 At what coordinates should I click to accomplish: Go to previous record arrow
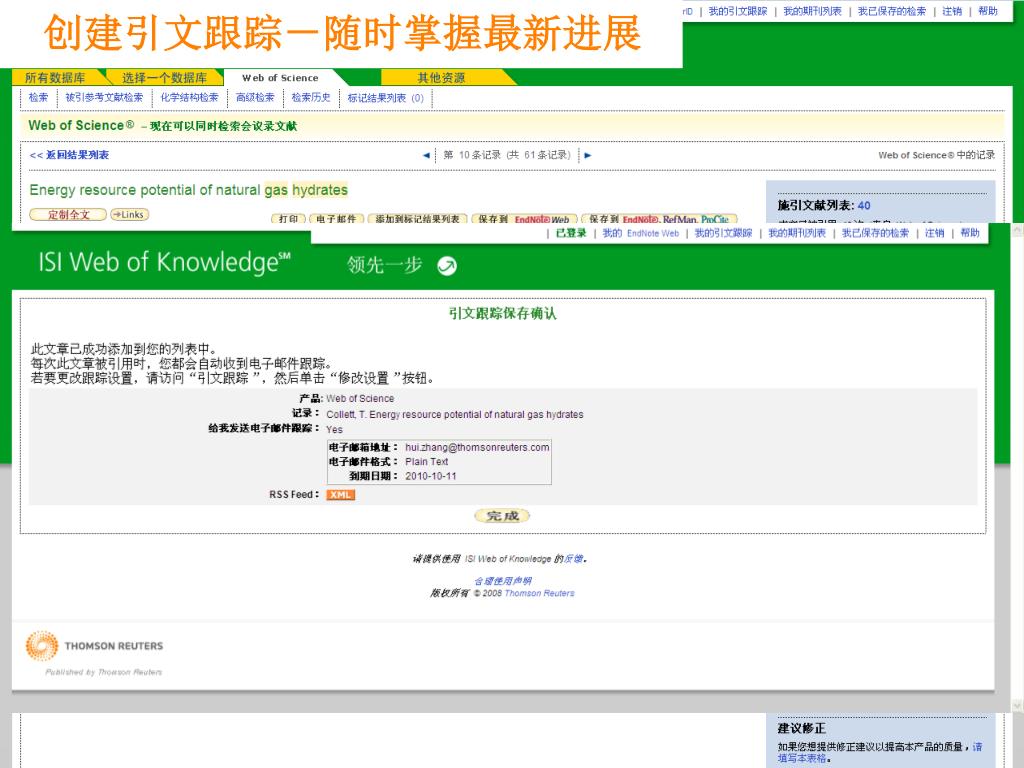[426, 155]
